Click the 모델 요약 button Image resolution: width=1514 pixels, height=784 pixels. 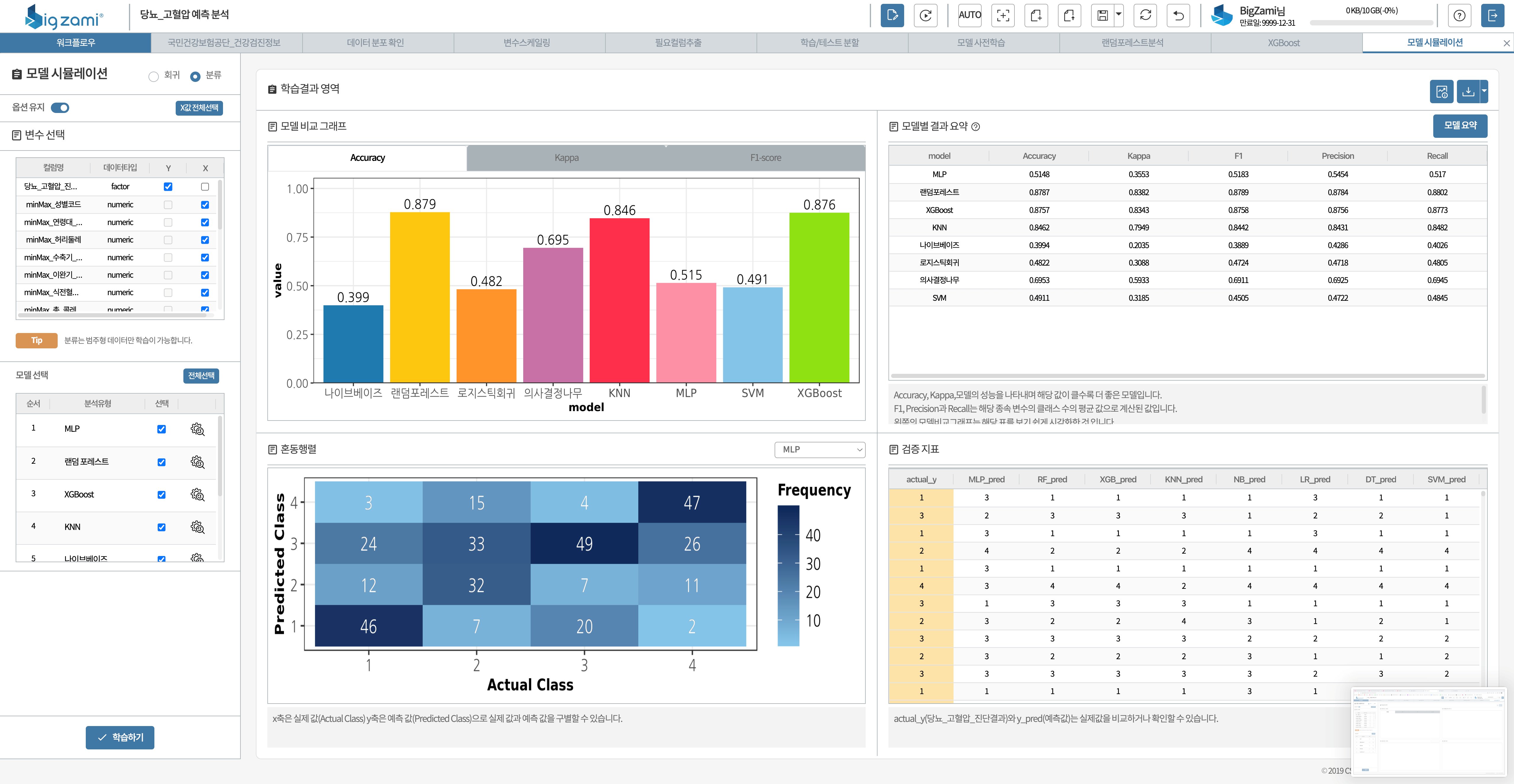click(x=1460, y=126)
